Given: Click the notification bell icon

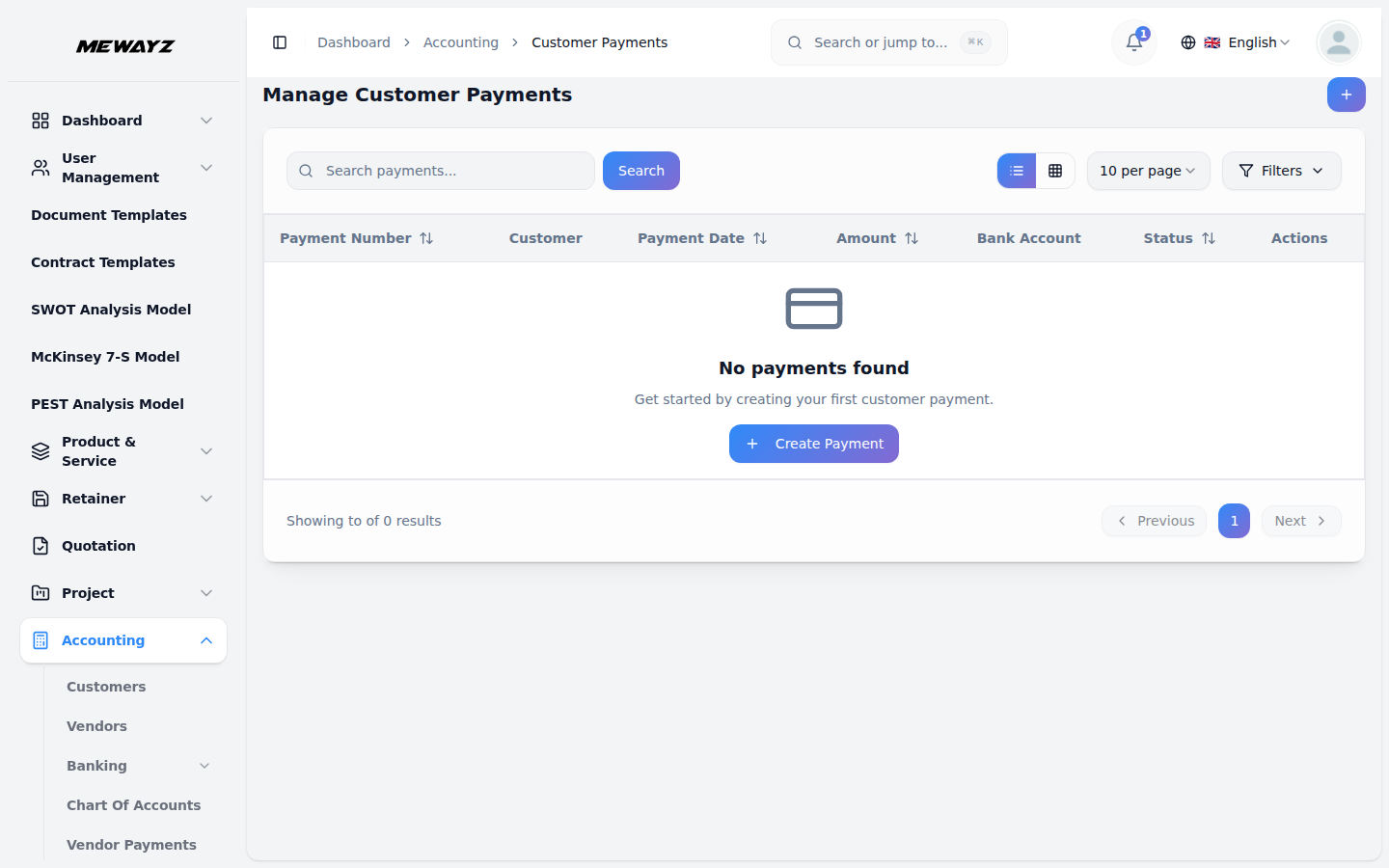Looking at the screenshot, I should (x=1134, y=42).
